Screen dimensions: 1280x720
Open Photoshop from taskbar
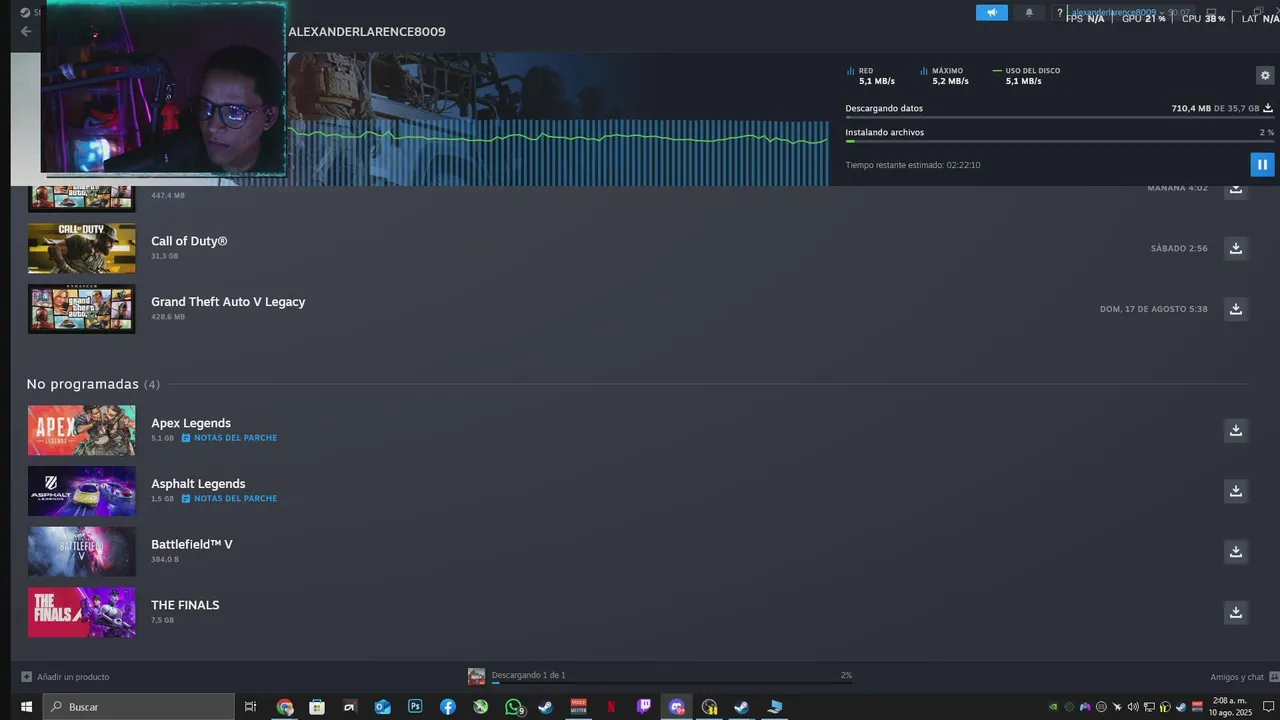(415, 707)
